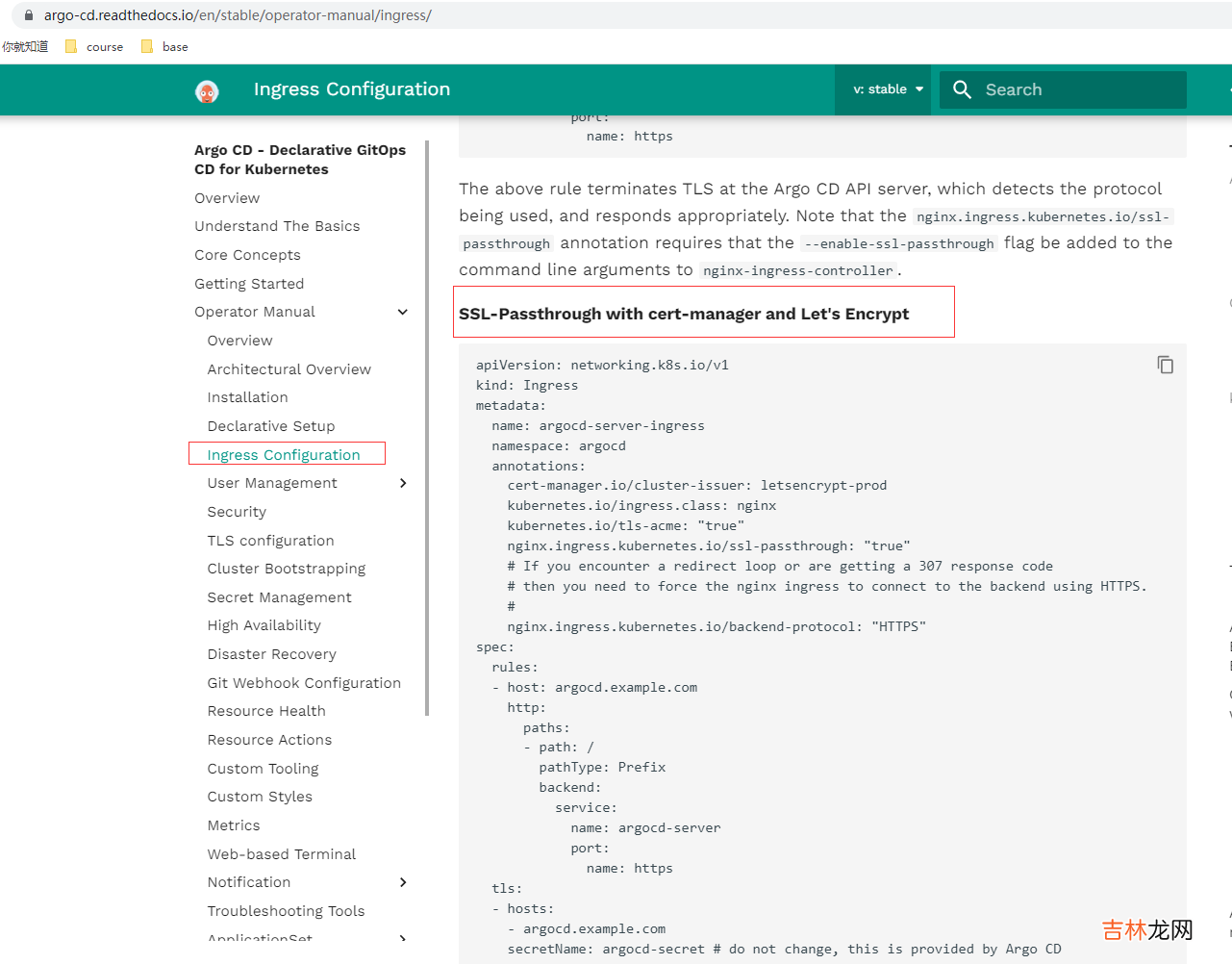The image size is (1232, 964).
Task: Click the Argo CD octopus logo
Action: [x=207, y=91]
